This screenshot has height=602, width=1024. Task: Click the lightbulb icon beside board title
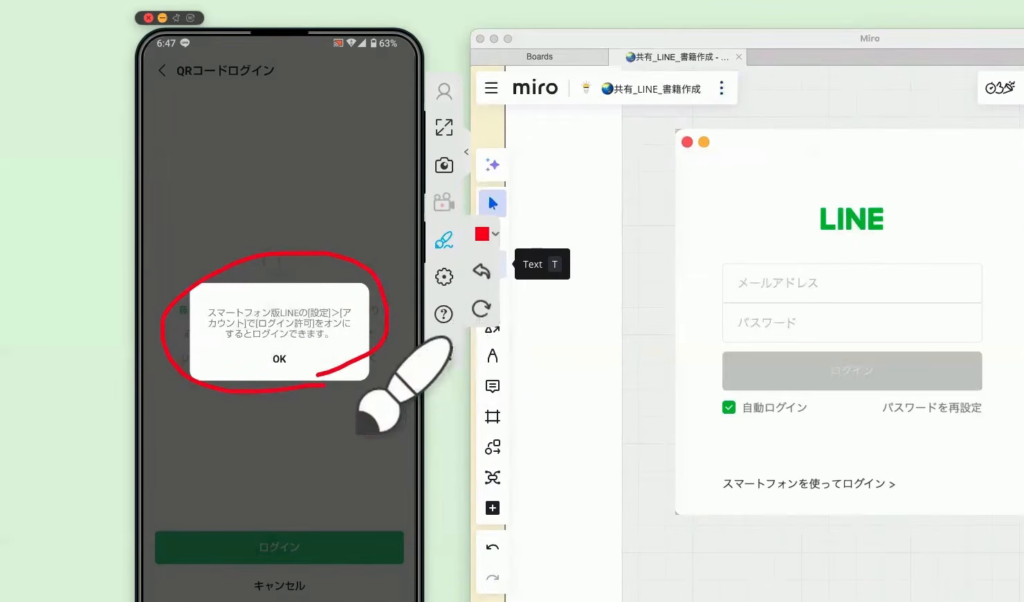click(586, 87)
